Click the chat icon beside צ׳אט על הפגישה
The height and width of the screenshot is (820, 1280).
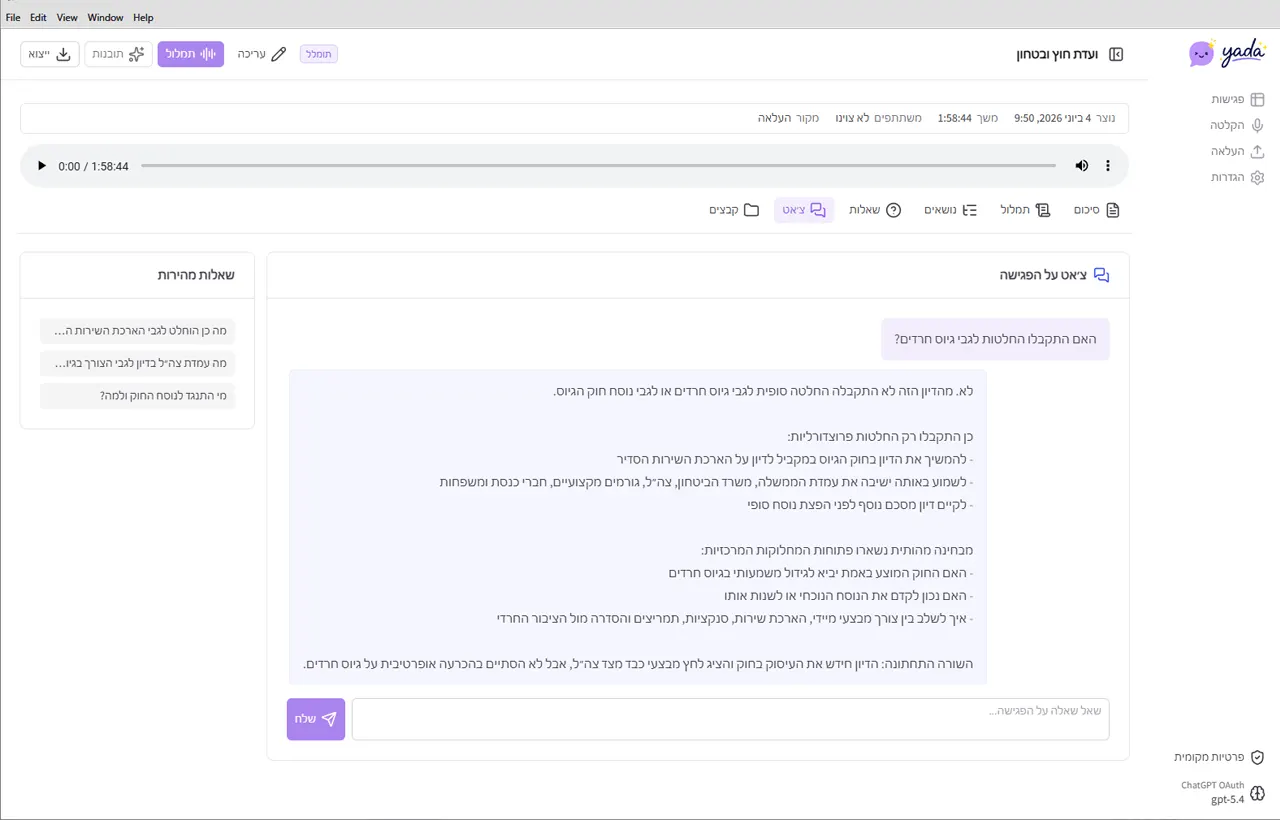1101,275
